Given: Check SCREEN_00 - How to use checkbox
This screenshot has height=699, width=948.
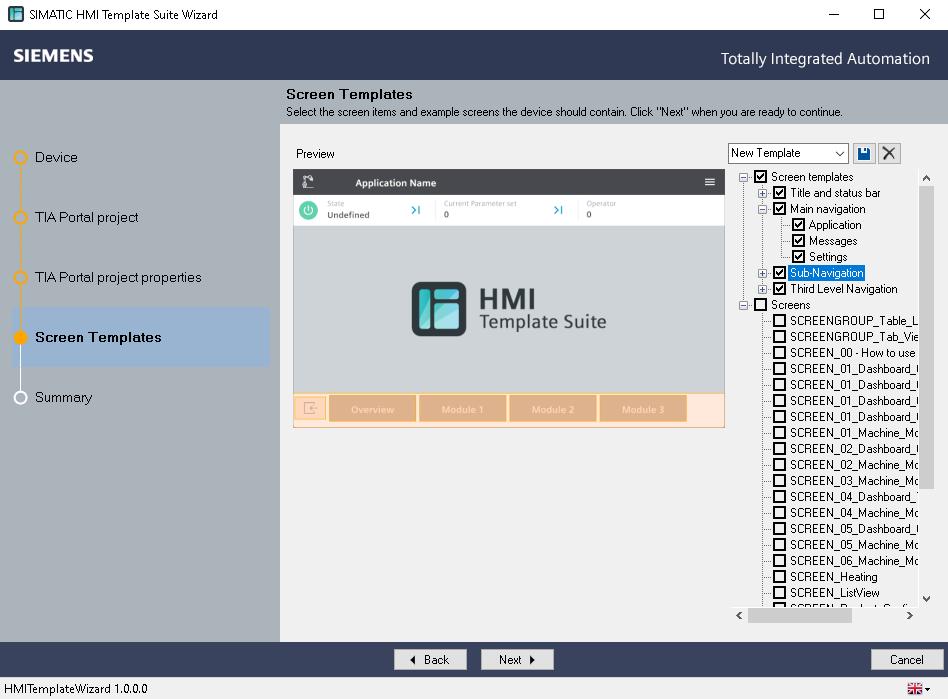Looking at the screenshot, I should pos(780,353).
